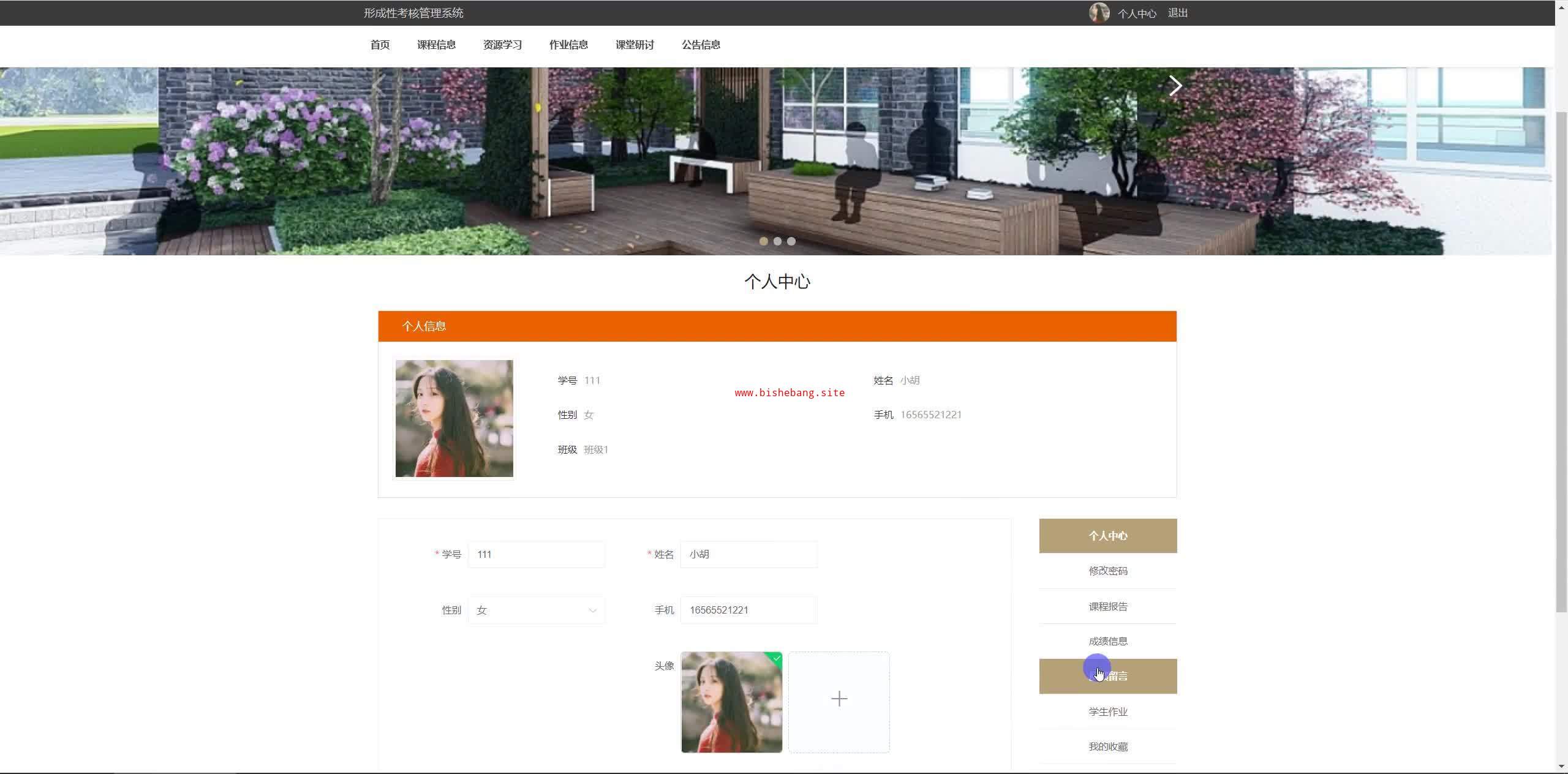
Task: Click the uploaded avatar thumbnail in the form
Action: pos(731,702)
